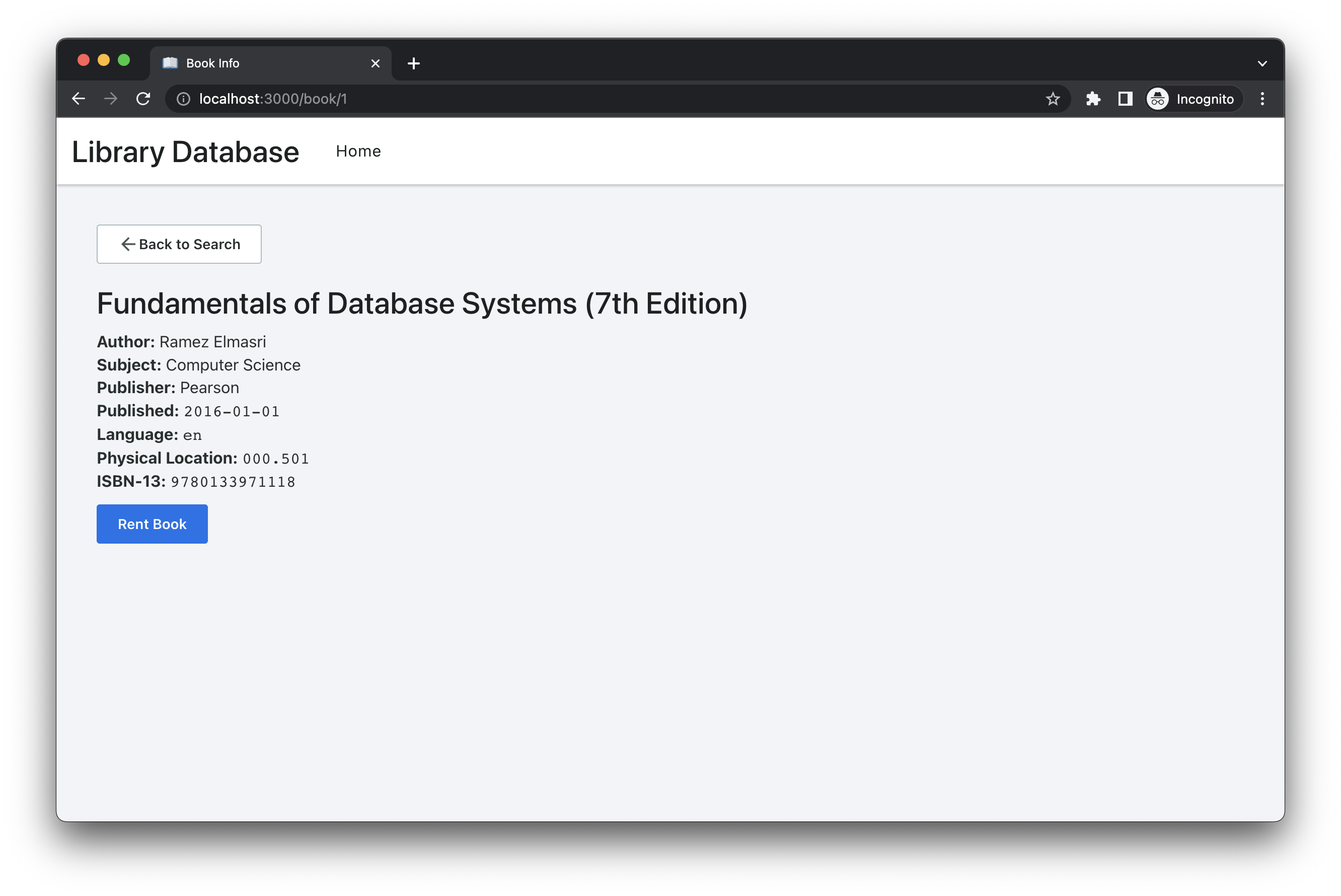Toggle the browser side panel icon
Screen dimensions: 1341x896
tap(1125, 99)
